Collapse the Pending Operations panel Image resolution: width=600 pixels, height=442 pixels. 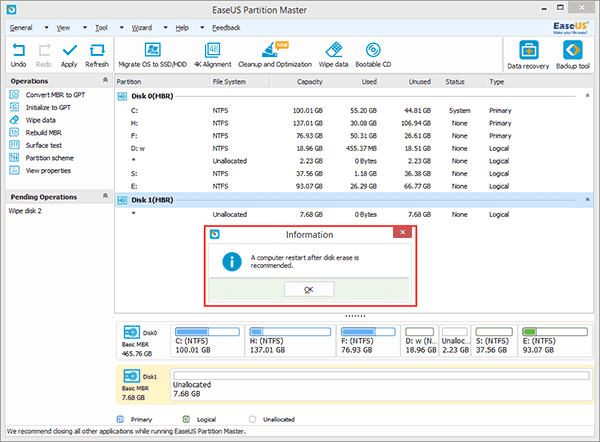pos(105,196)
